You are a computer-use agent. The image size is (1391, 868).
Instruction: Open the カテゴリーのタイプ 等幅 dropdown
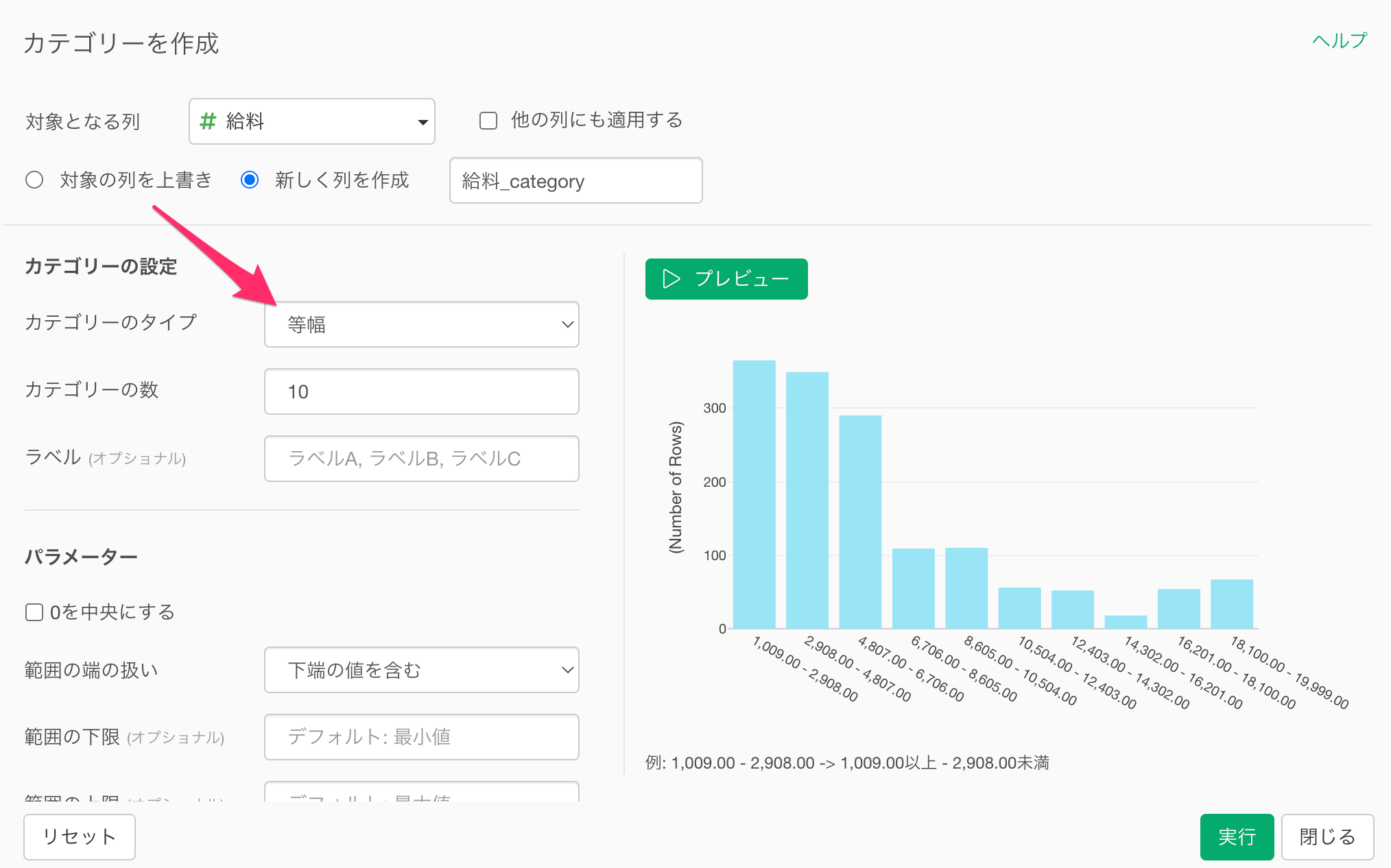point(422,324)
